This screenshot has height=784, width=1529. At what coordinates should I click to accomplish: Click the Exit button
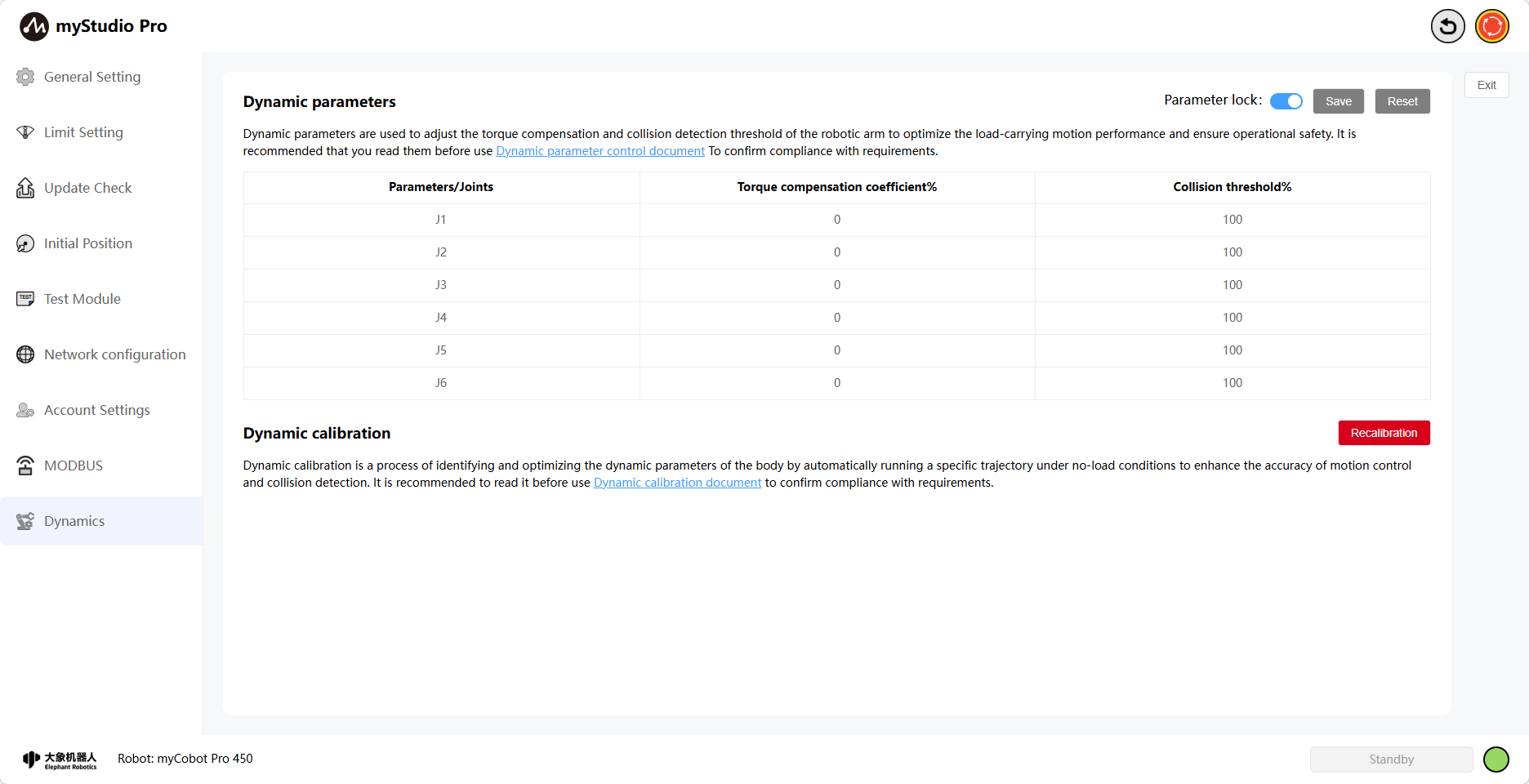tap(1486, 85)
